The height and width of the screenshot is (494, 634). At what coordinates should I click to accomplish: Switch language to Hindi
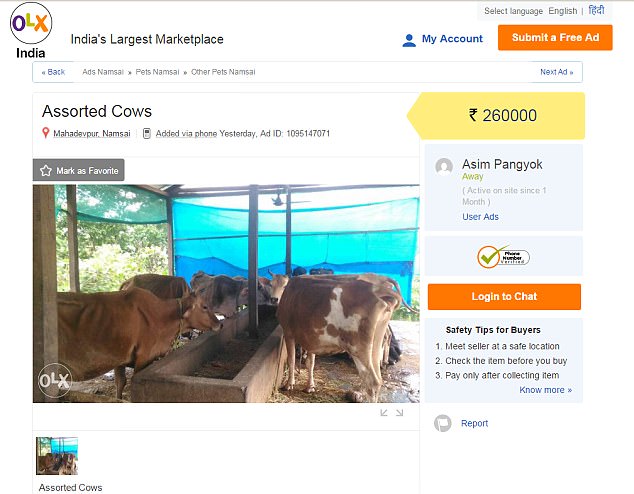(x=596, y=11)
